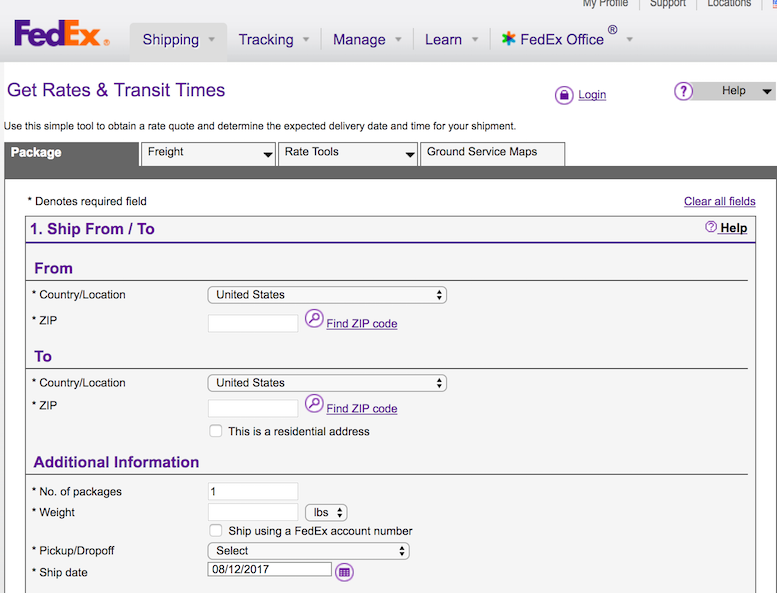Click the My Profile link in top bar
Viewport: 777px width, 593px height.
pos(605,3)
